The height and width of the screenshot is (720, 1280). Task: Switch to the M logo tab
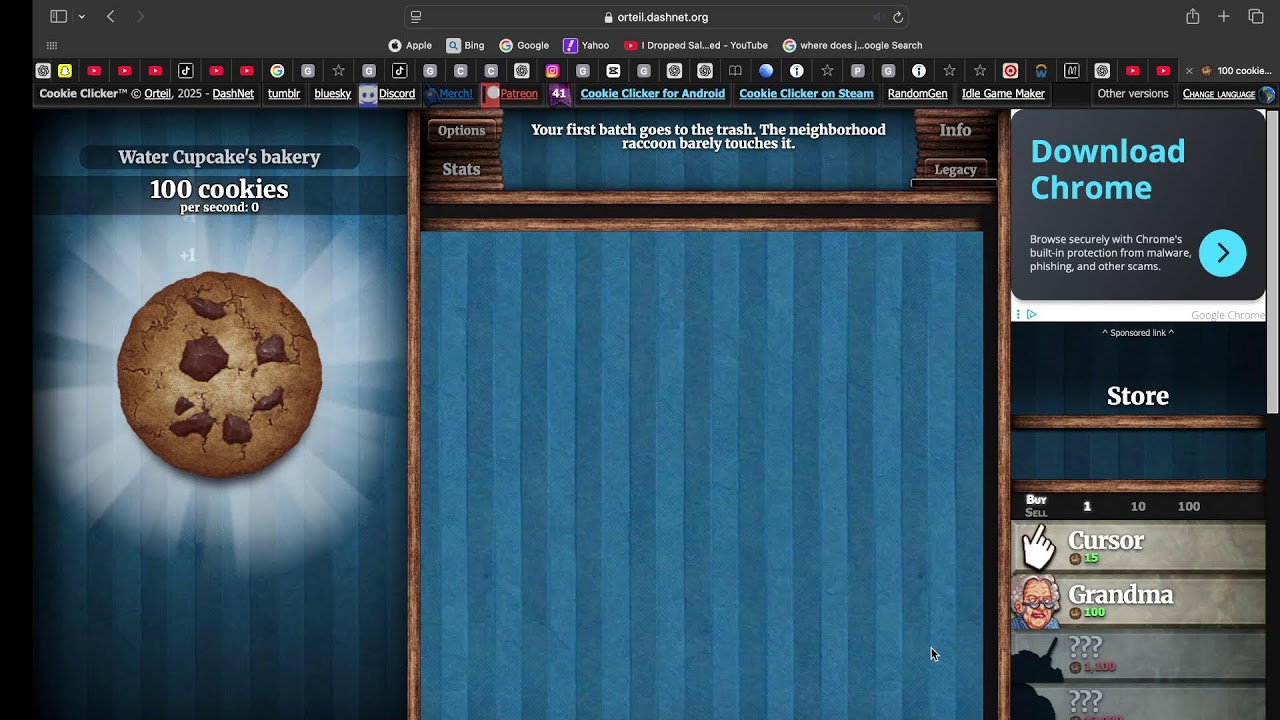point(1071,71)
